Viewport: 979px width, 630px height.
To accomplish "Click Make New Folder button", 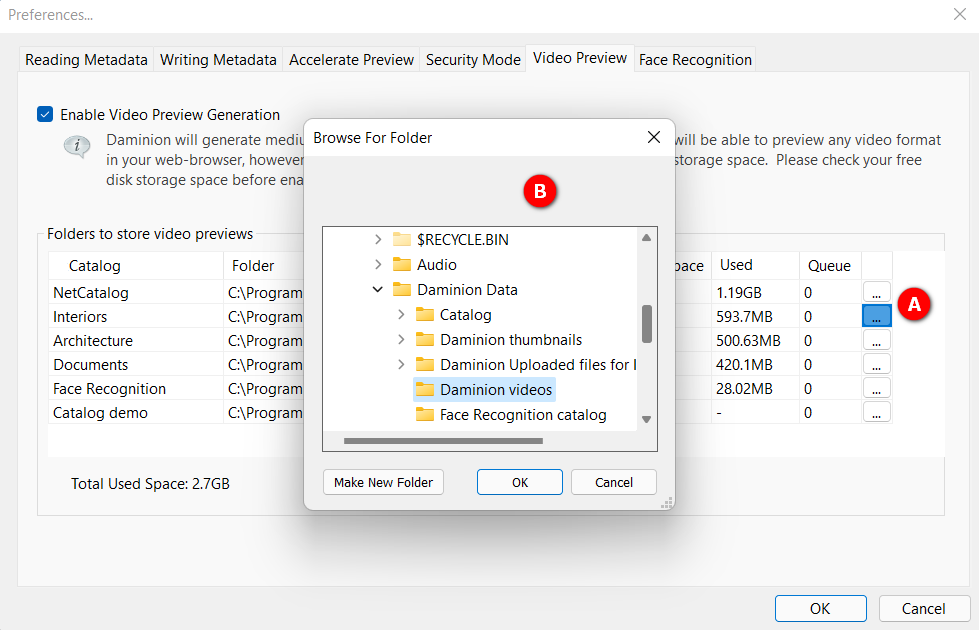I will 383,482.
